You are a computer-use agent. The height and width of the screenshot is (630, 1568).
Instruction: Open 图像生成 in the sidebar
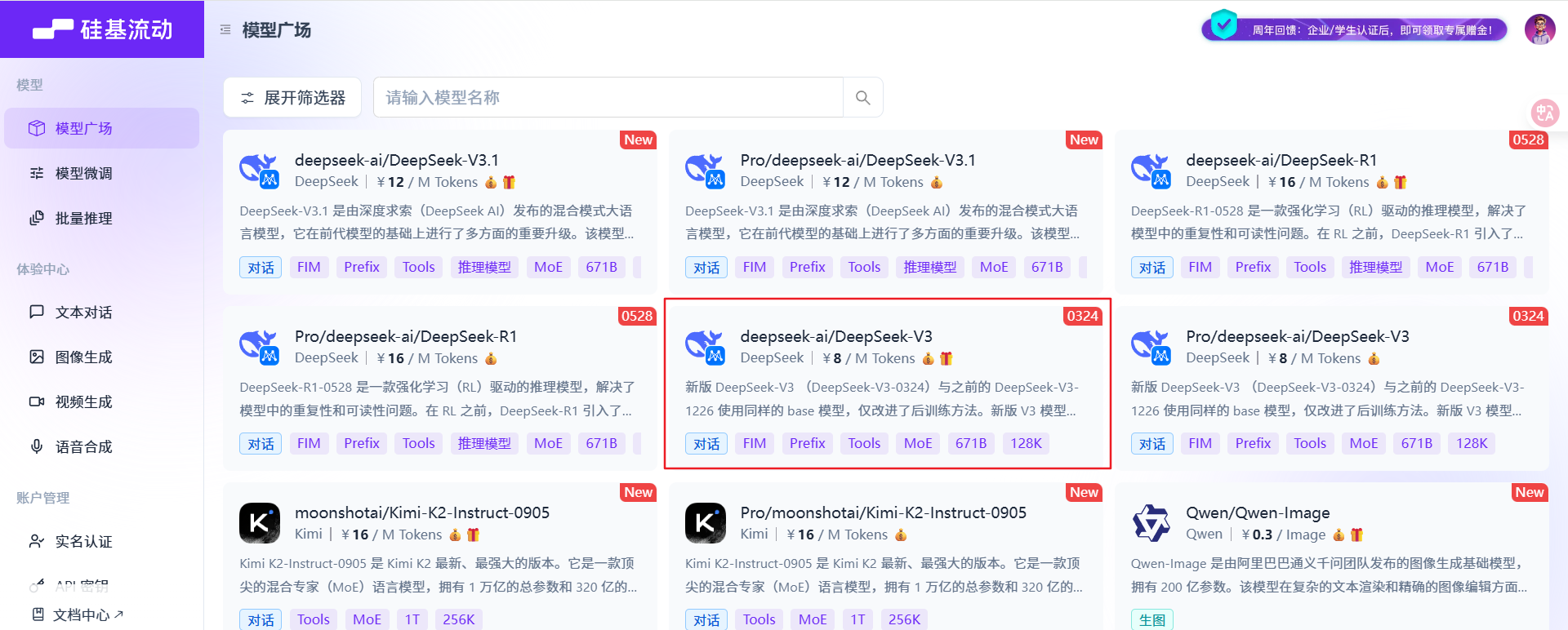(102, 357)
